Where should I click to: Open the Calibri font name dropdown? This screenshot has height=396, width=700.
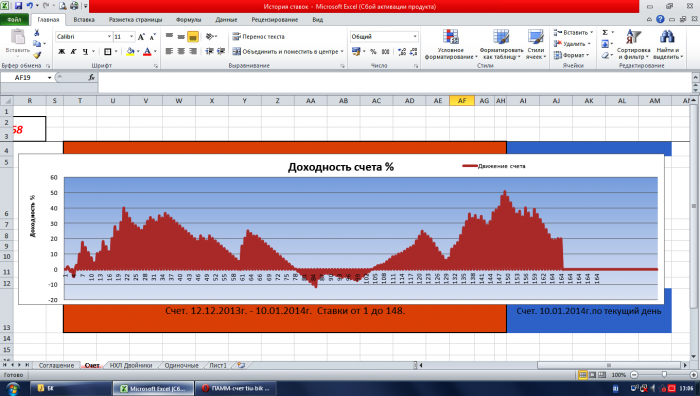84,37
